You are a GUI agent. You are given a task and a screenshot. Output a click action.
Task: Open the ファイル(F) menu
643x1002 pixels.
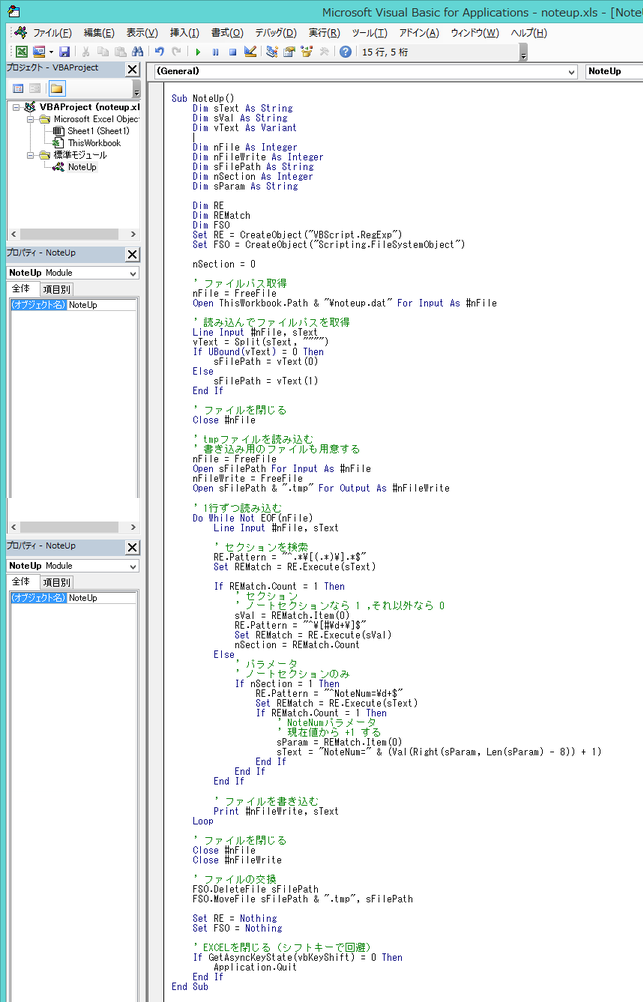(52, 33)
